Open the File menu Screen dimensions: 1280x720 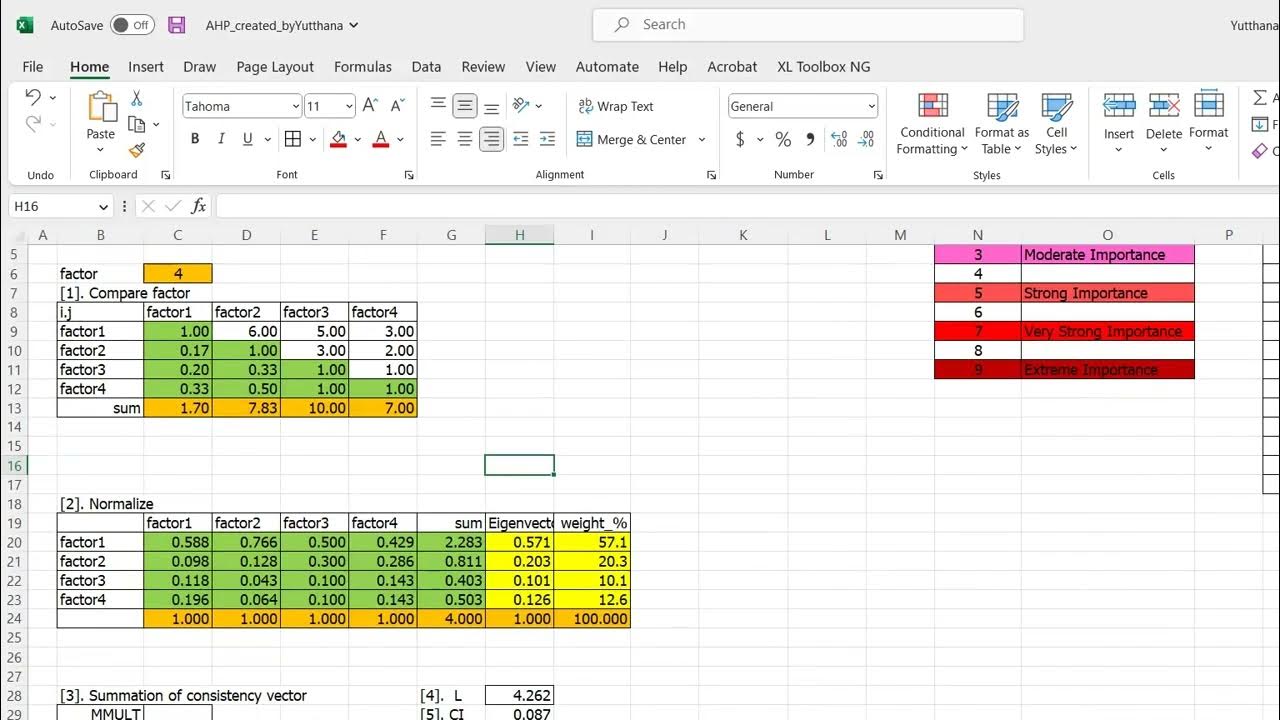click(33, 67)
